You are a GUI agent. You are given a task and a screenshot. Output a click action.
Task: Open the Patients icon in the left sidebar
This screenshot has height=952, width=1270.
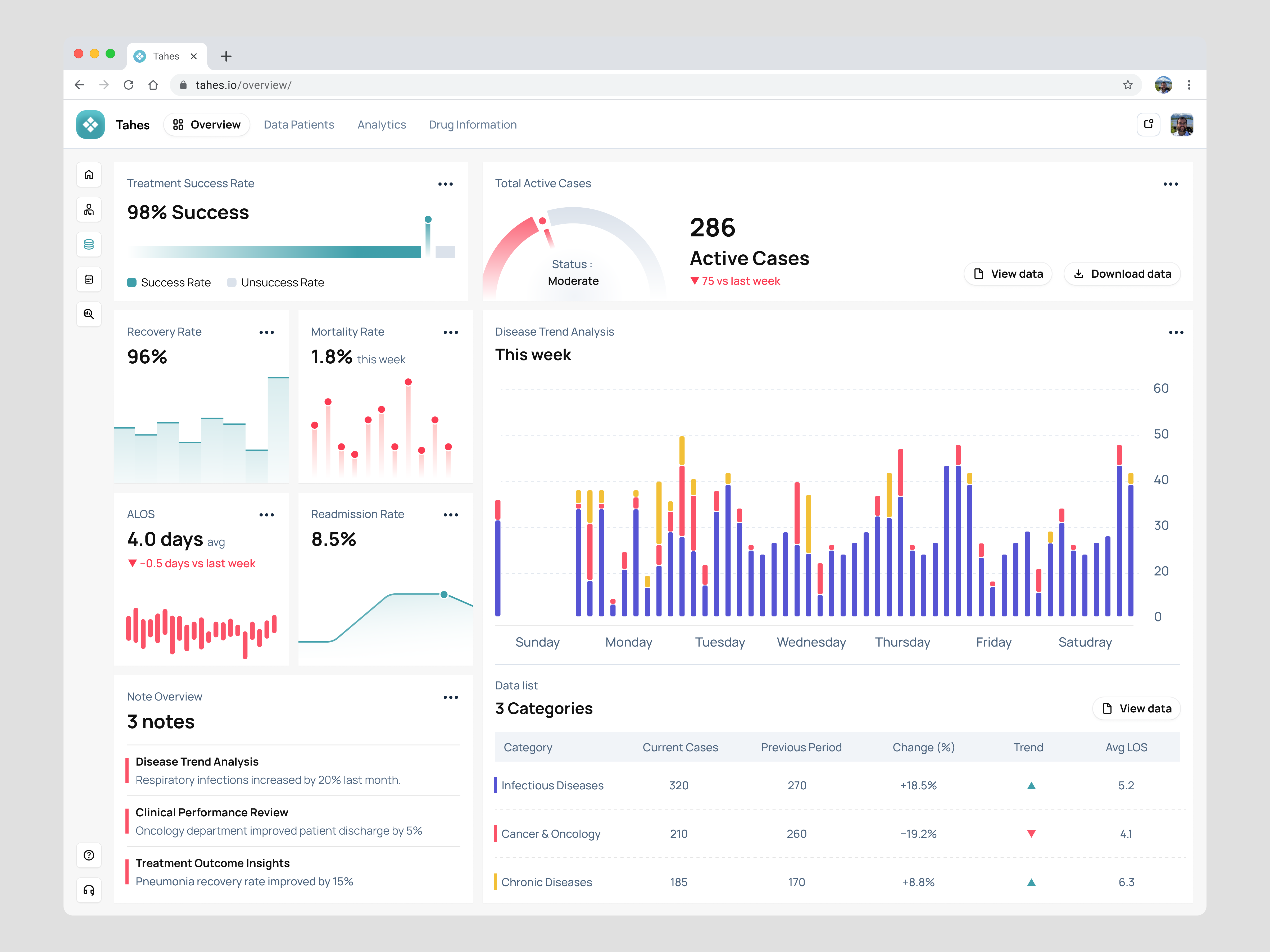coord(89,209)
